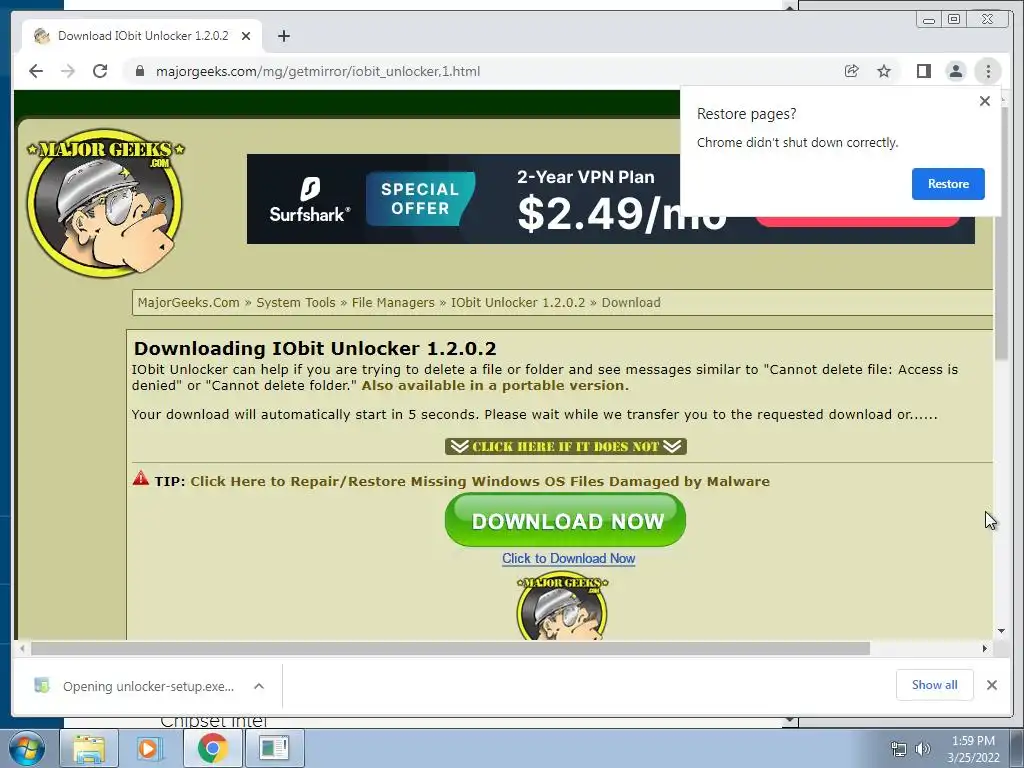Image resolution: width=1024 pixels, height=768 pixels.
Task: Go back to the previous page
Action: click(x=36, y=71)
